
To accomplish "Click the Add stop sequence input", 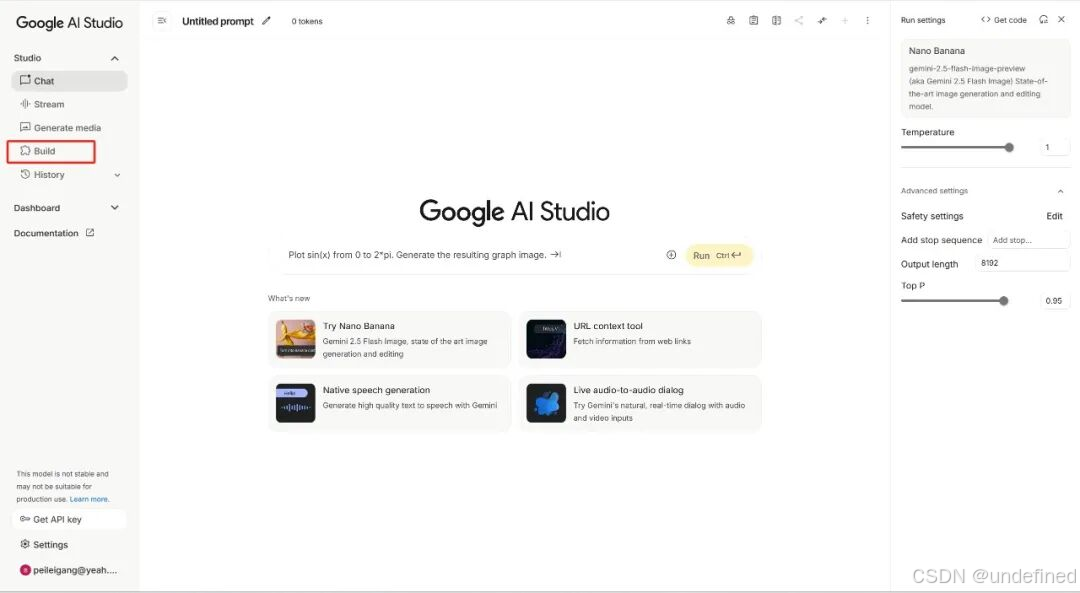I will pos(1028,240).
